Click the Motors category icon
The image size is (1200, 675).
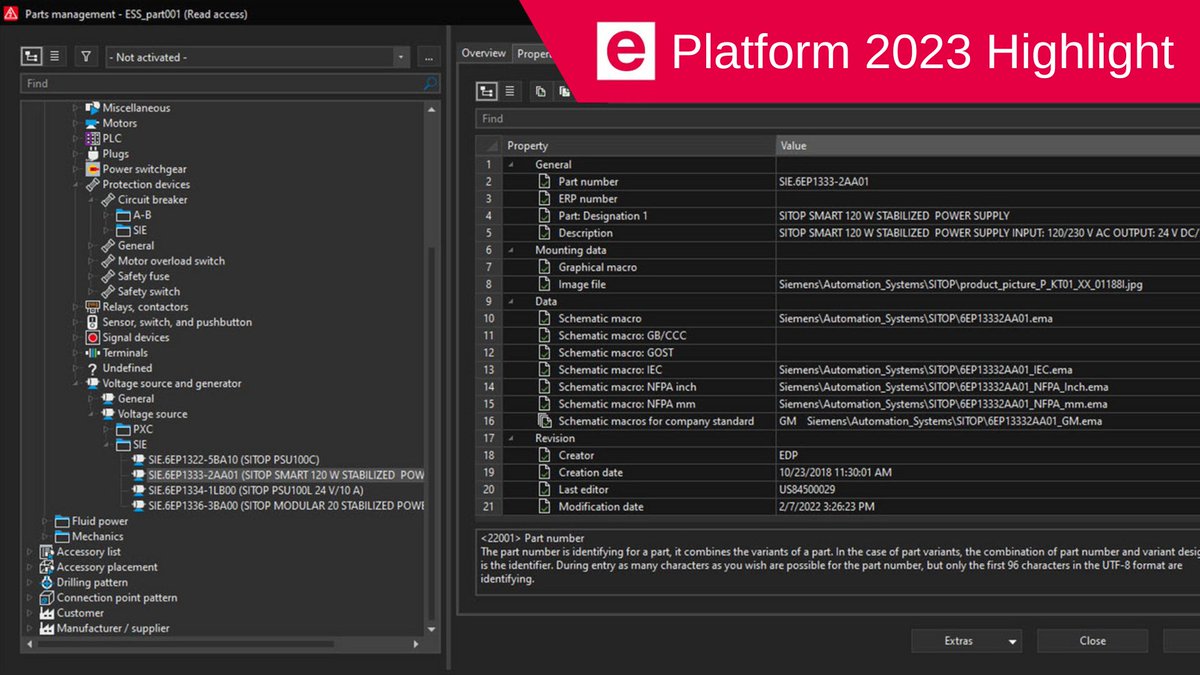(93, 123)
